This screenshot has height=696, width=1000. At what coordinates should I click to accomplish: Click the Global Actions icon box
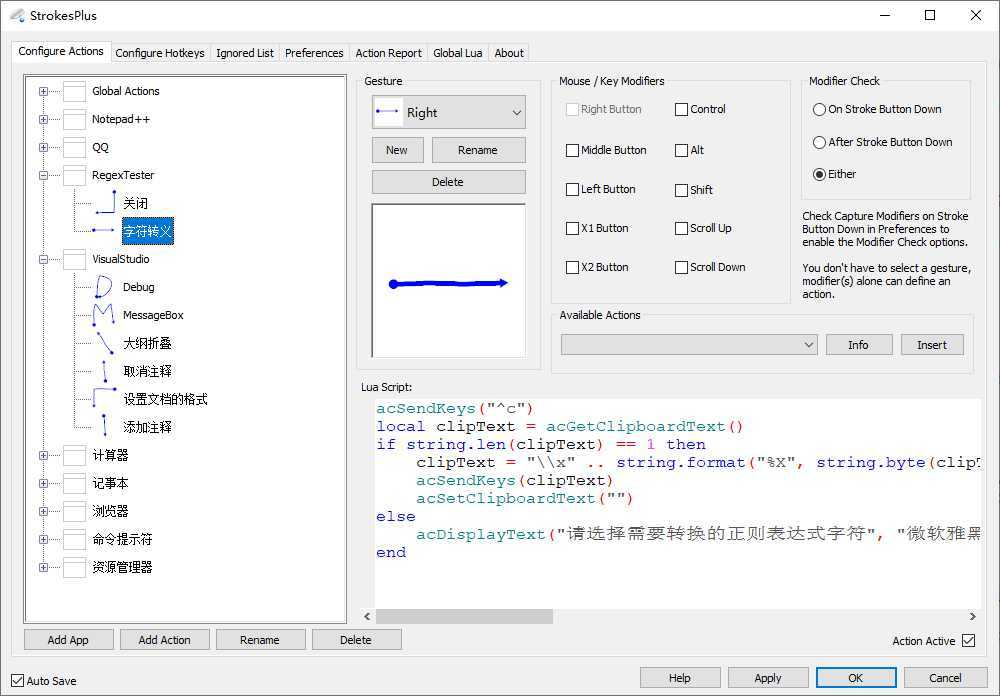tap(75, 91)
